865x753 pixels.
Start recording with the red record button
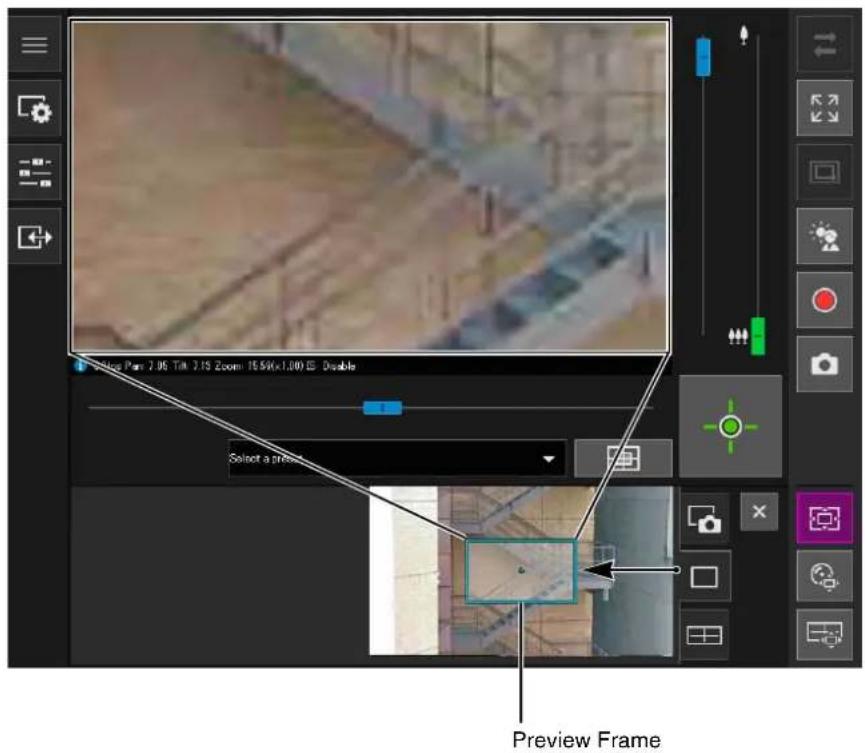824,301
